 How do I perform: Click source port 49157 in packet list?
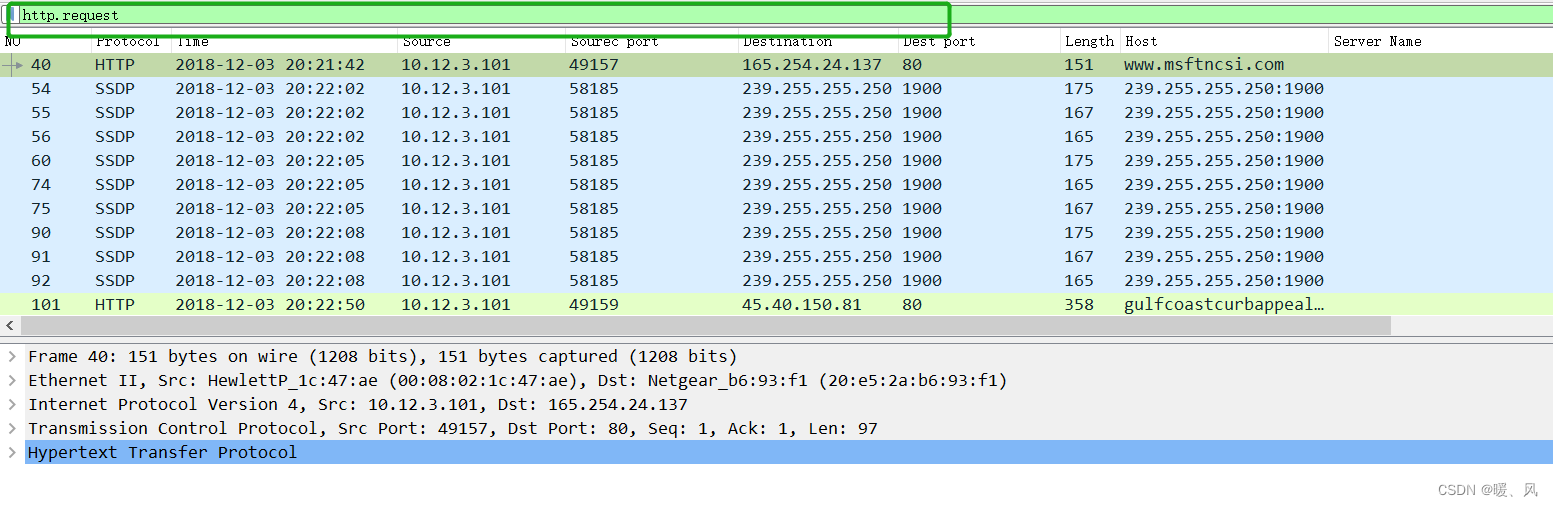594,65
